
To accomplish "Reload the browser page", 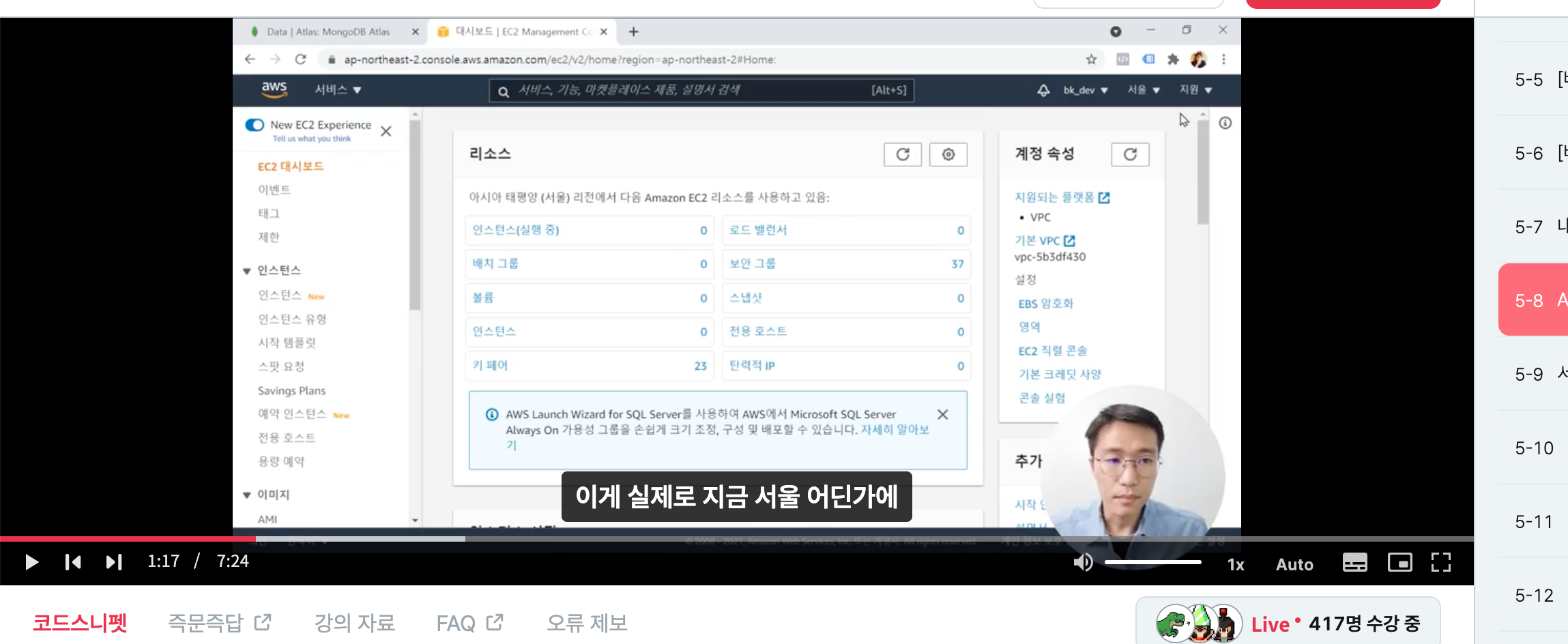I will [x=300, y=59].
